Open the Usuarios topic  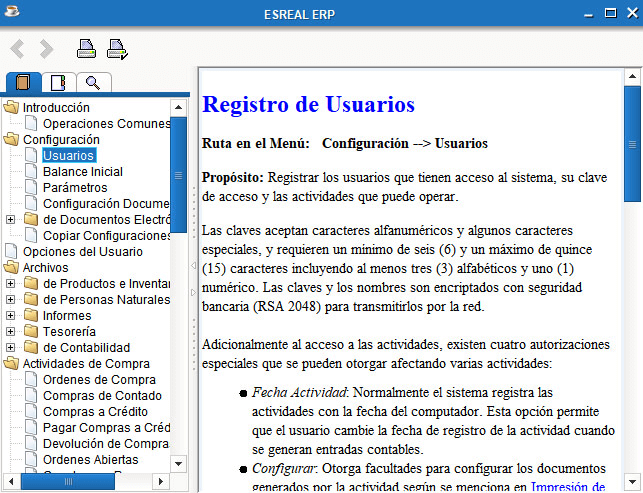68,155
